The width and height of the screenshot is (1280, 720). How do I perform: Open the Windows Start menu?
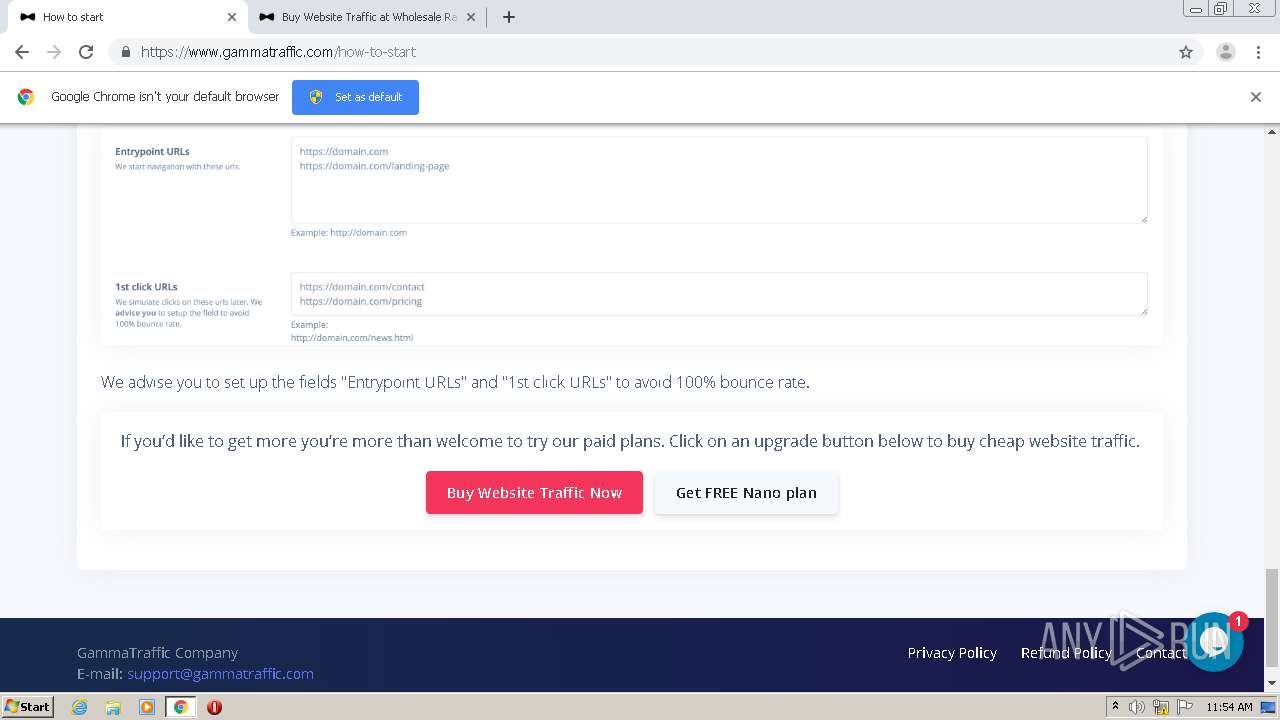(x=28, y=706)
